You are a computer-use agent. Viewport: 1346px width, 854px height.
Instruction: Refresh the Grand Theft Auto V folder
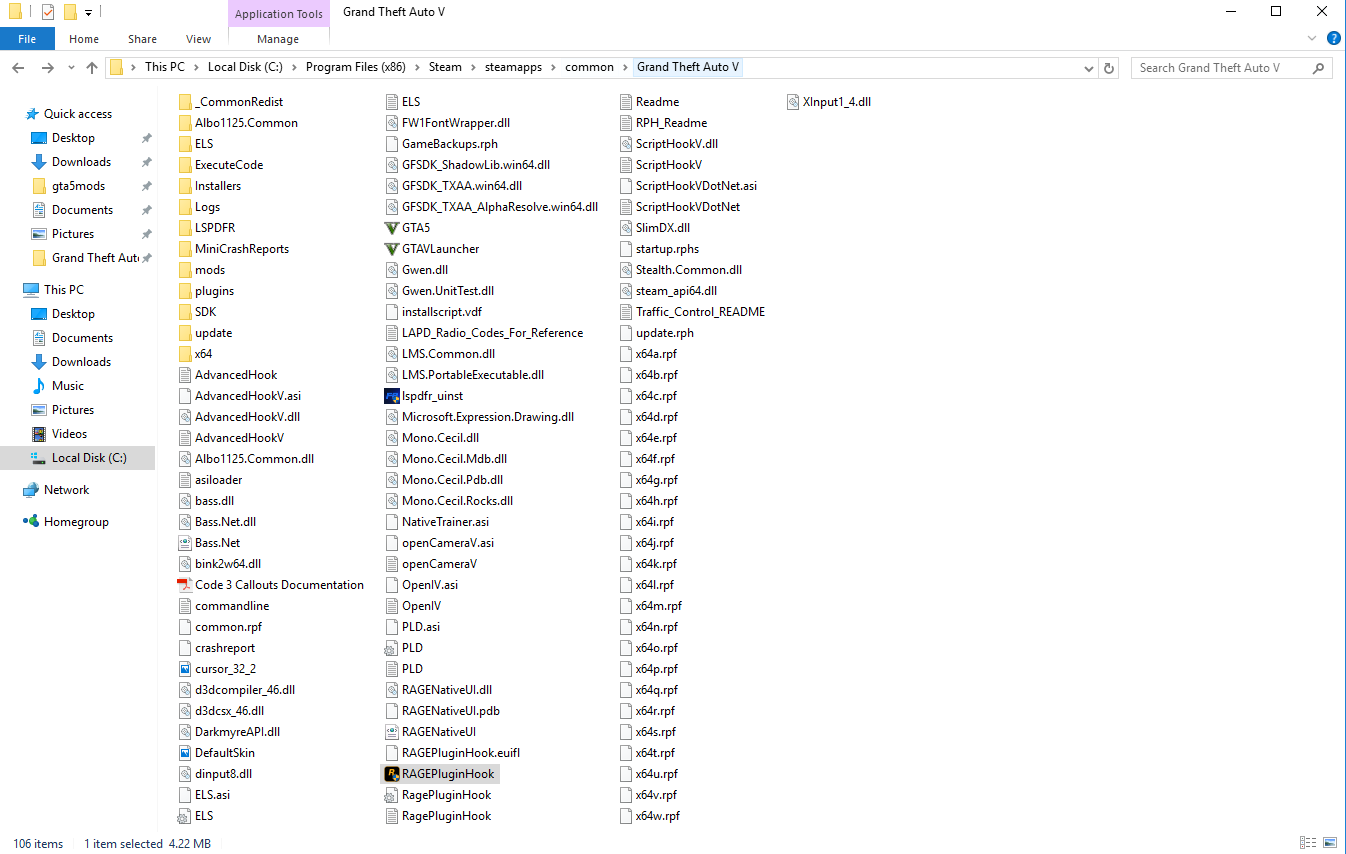(x=1108, y=68)
